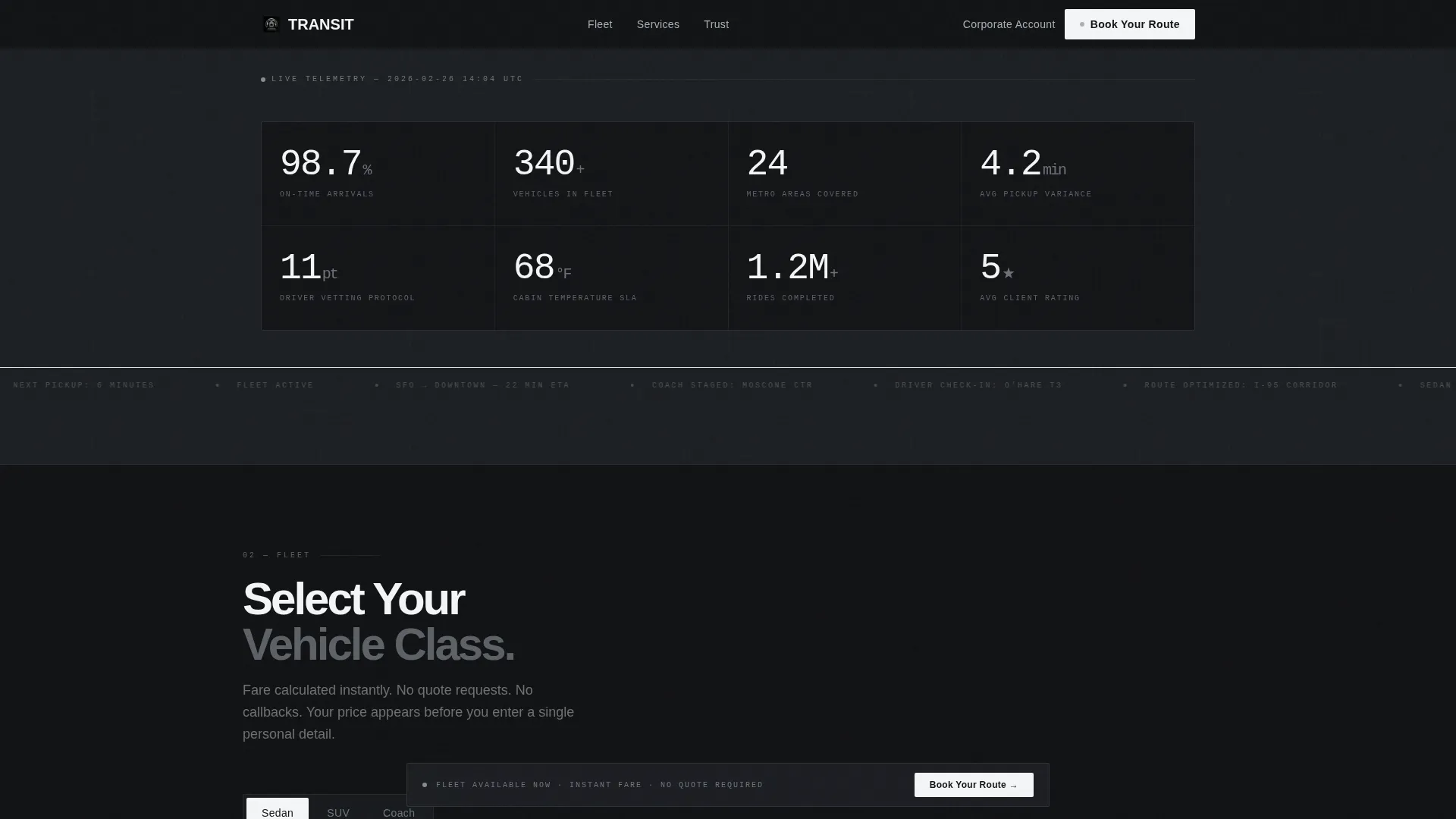Click ticker item Route Optimized: I-95 Corridor
The height and width of the screenshot is (819, 1456).
(x=1241, y=385)
